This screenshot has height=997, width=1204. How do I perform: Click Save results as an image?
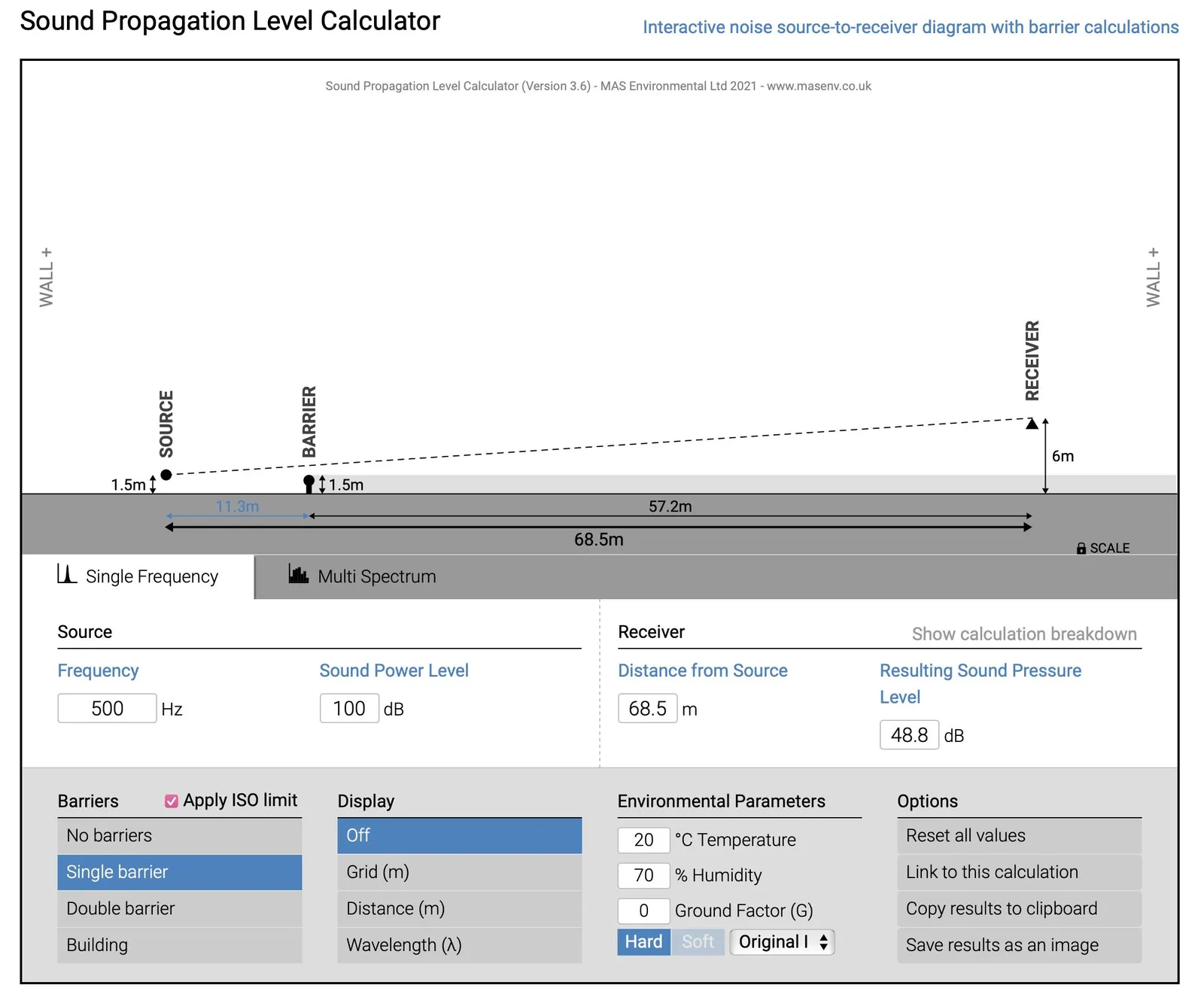tap(1019, 945)
